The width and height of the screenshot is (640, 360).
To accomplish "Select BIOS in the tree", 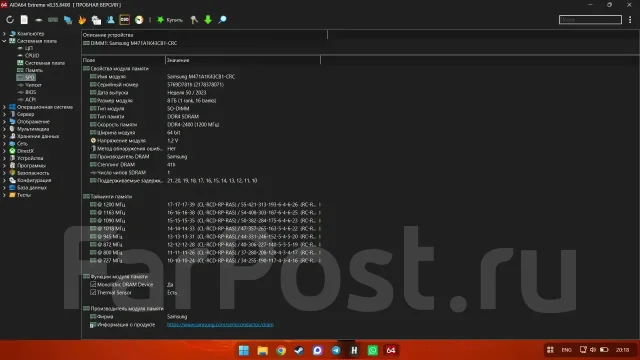I will tap(31, 92).
